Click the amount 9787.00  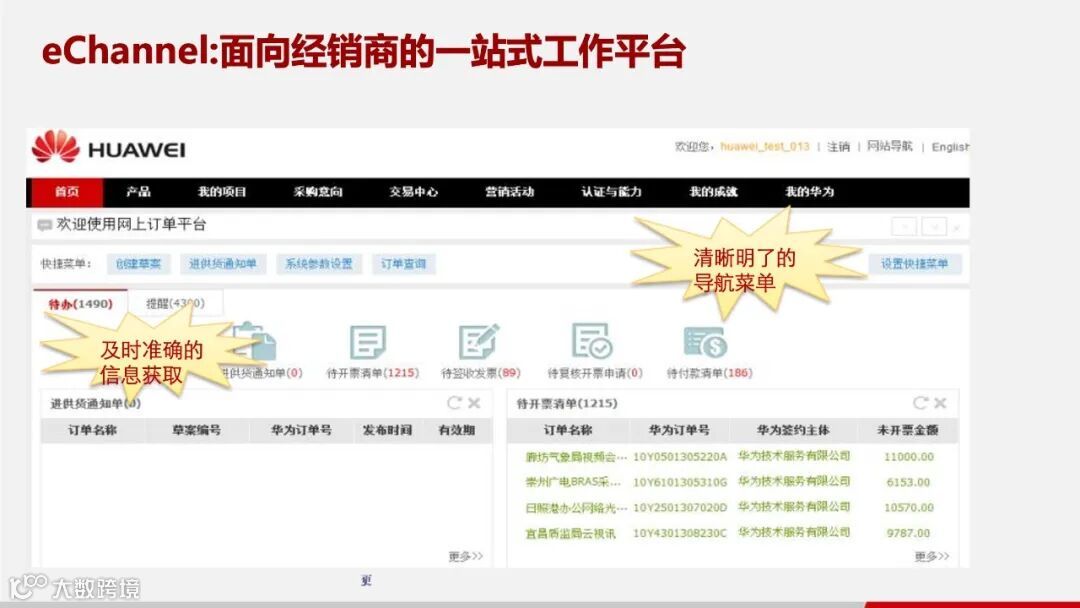908,533
